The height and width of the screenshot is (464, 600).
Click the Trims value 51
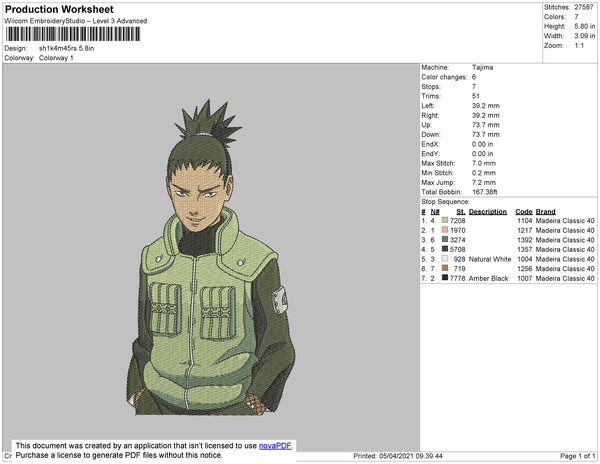(x=476, y=96)
